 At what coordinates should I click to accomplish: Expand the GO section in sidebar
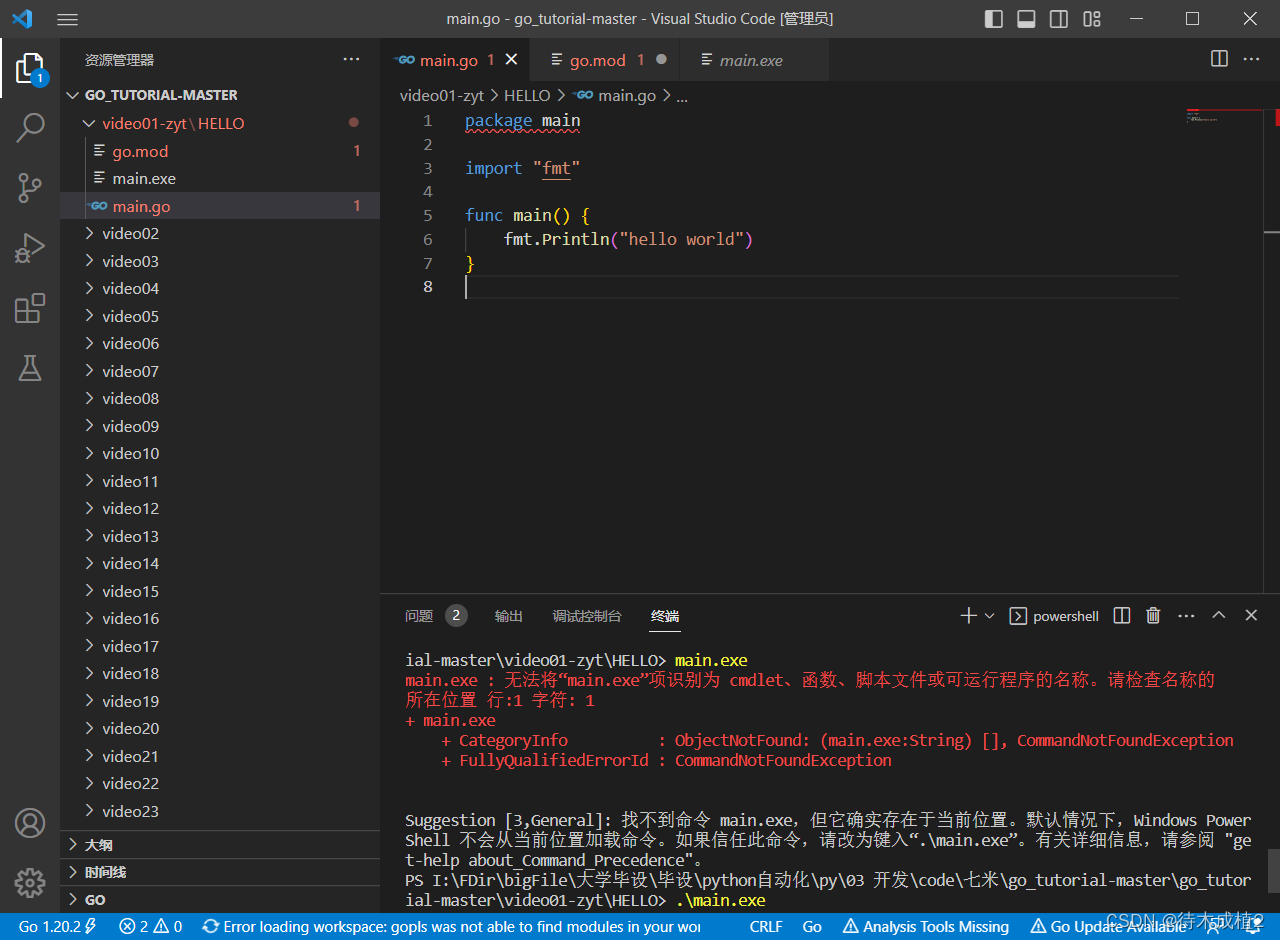click(220, 899)
